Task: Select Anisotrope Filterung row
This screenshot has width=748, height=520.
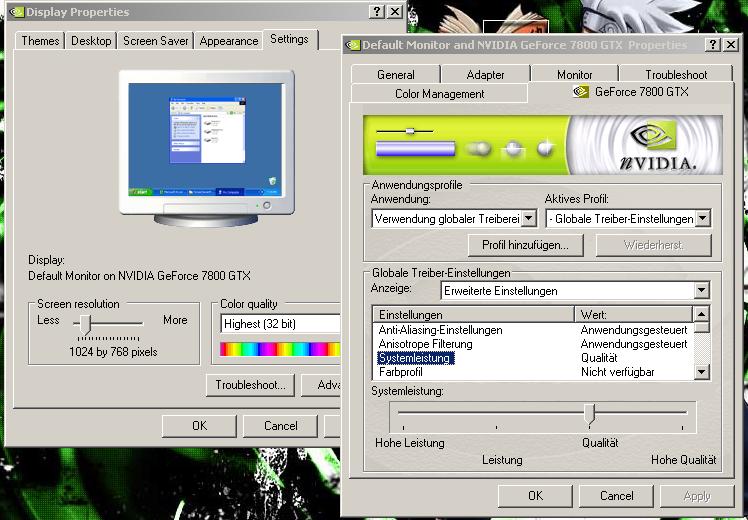Action: point(533,344)
